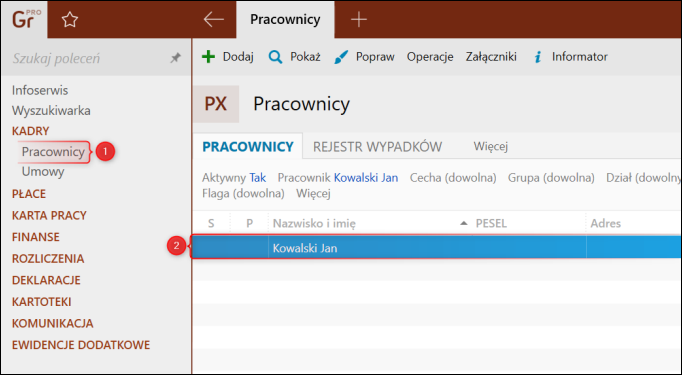Open favorites with the star icon
The width and height of the screenshot is (682, 375).
click(x=70, y=20)
